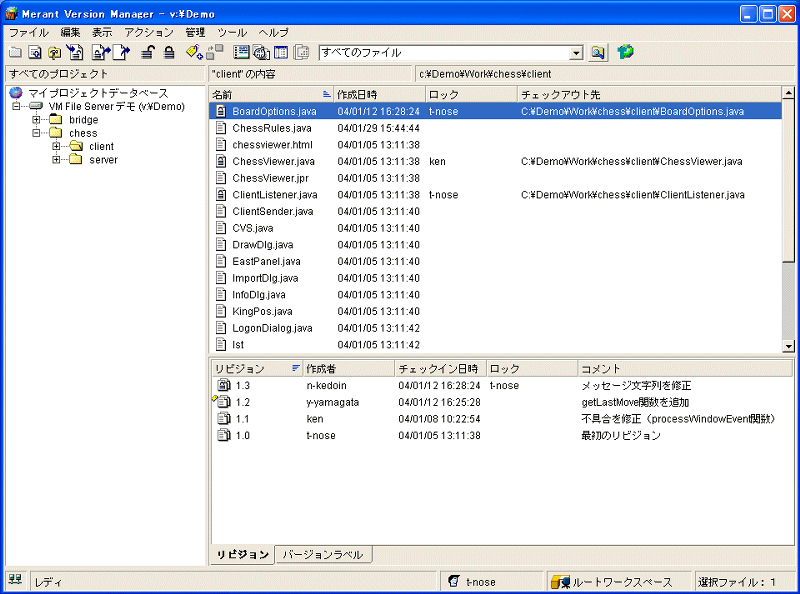Image resolution: width=800 pixels, height=594 pixels.
Task: Open the すべてのファイル filter dropdown arrow
Action: point(576,53)
